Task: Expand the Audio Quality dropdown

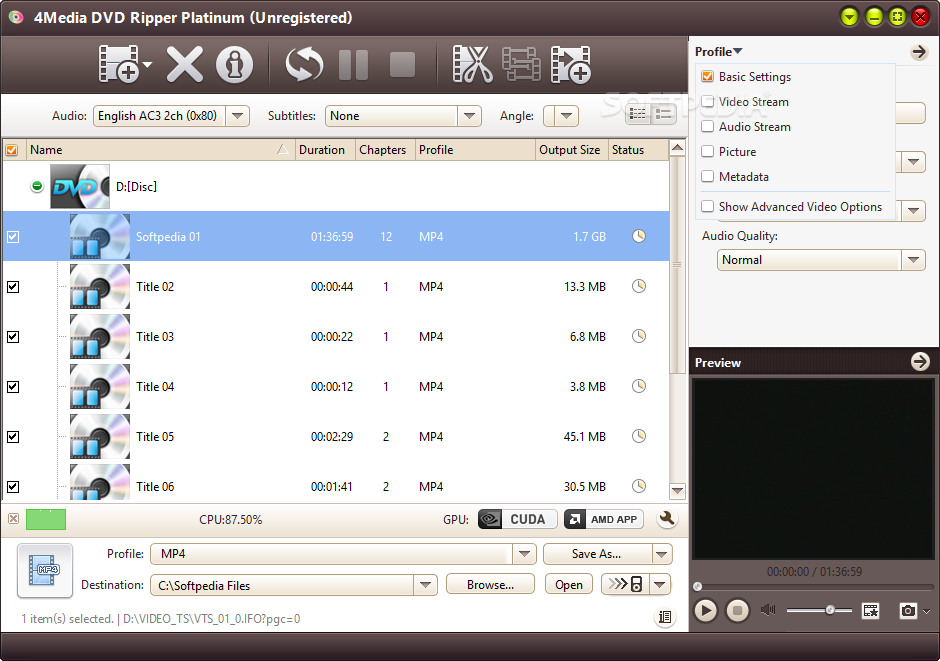Action: coord(913,259)
